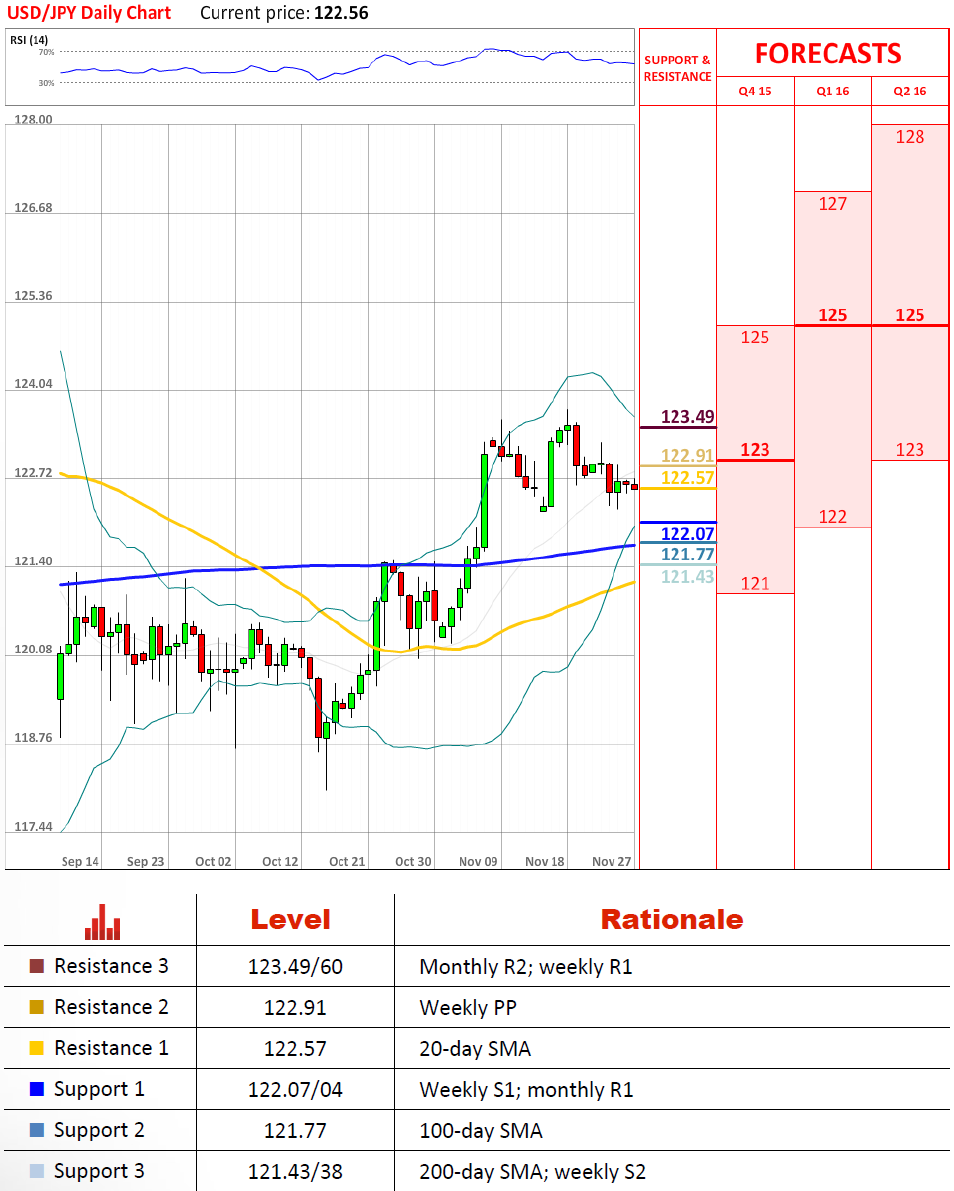Open the Q4 15 forecast column header
Viewport: 954px width, 1191px height.
click(x=755, y=91)
